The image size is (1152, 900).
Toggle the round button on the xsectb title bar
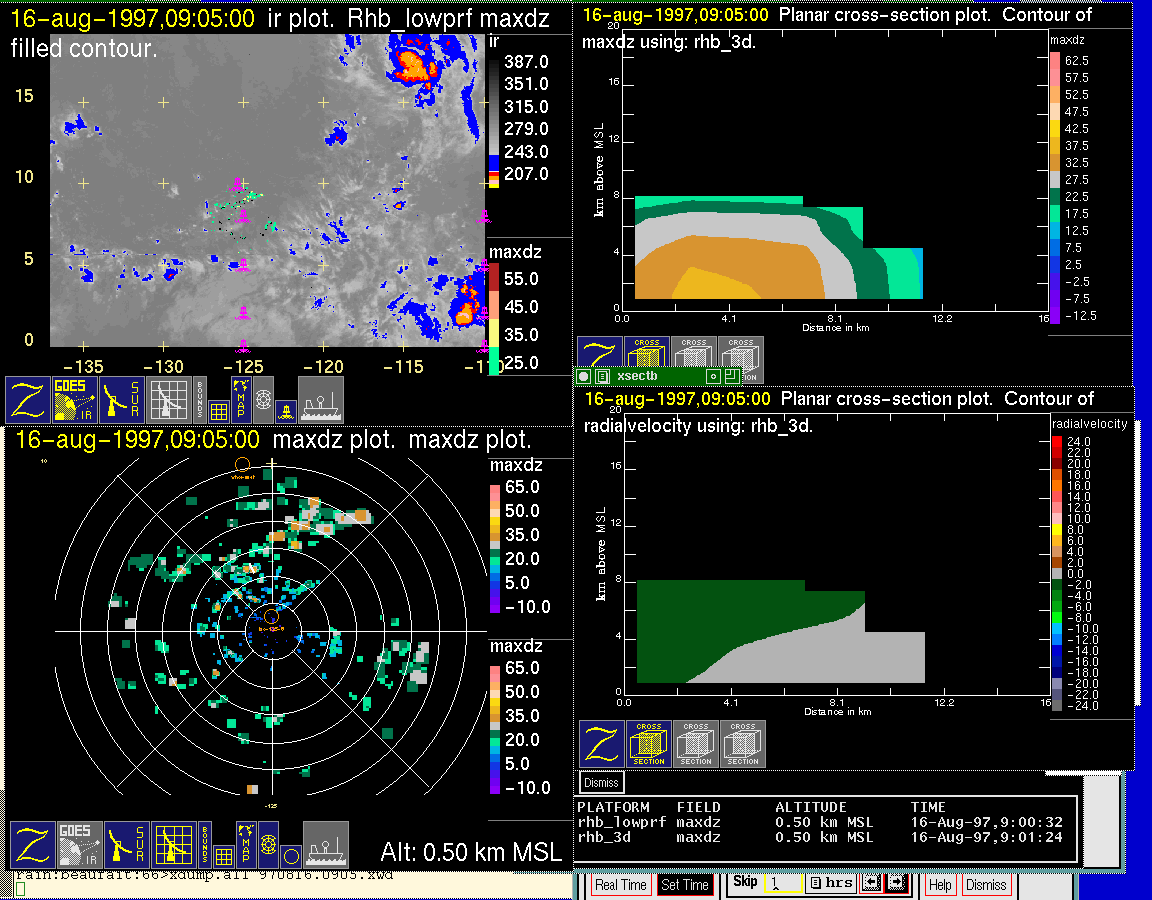[x=584, y=377]
